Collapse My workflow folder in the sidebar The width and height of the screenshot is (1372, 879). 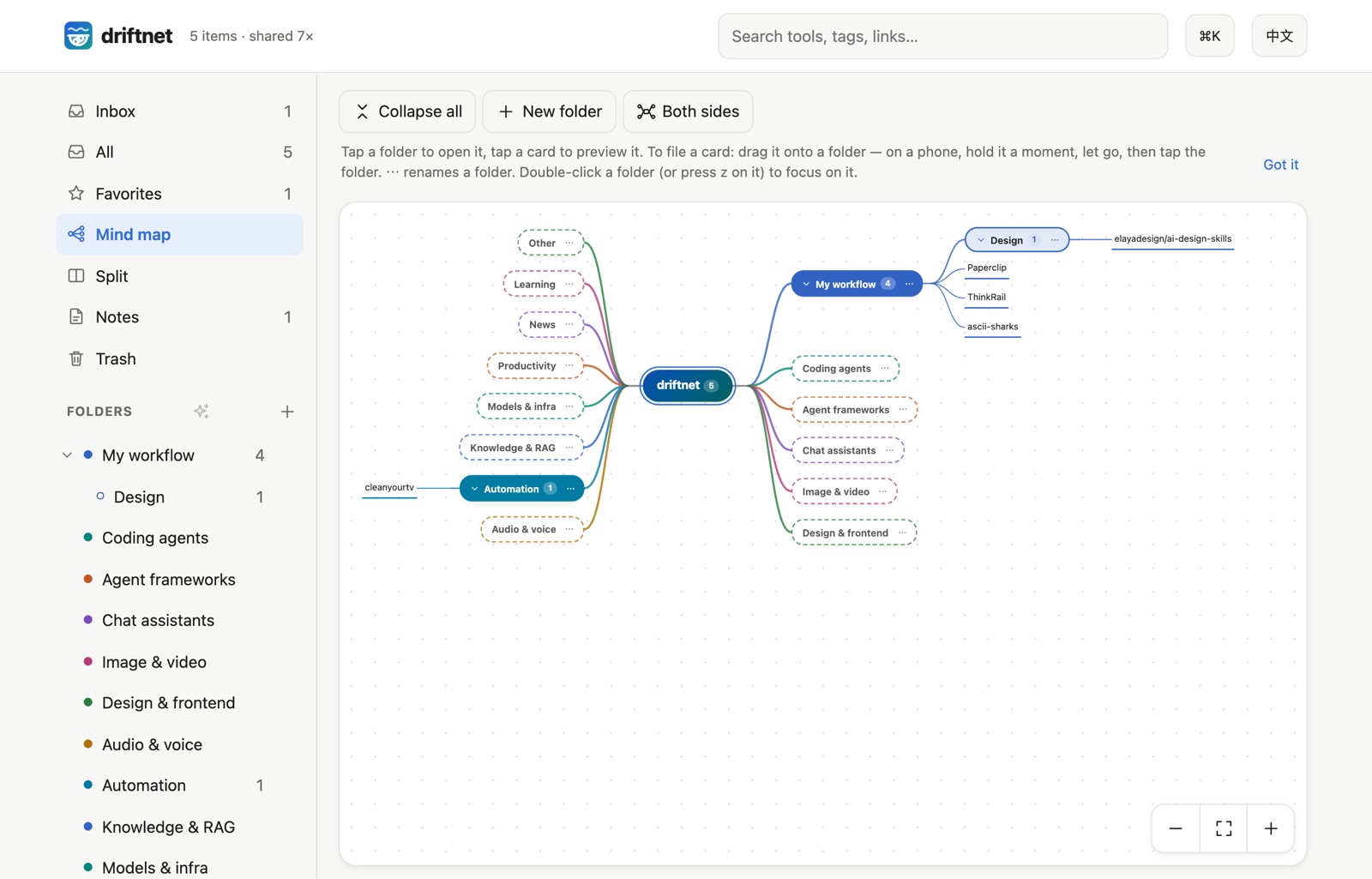67,455
